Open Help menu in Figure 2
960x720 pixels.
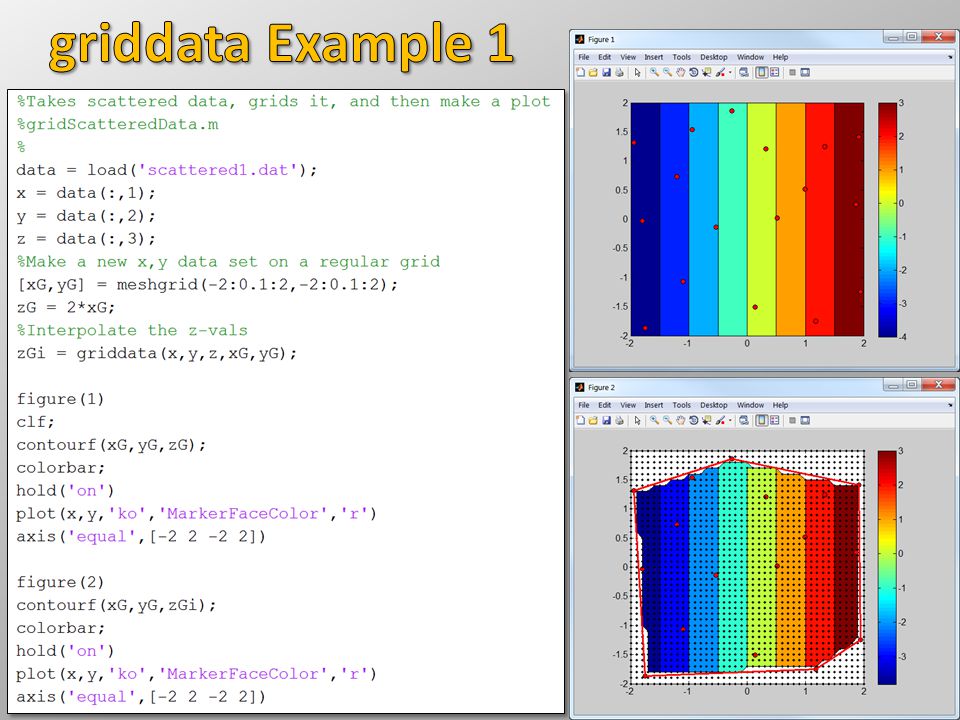point(781,405)
